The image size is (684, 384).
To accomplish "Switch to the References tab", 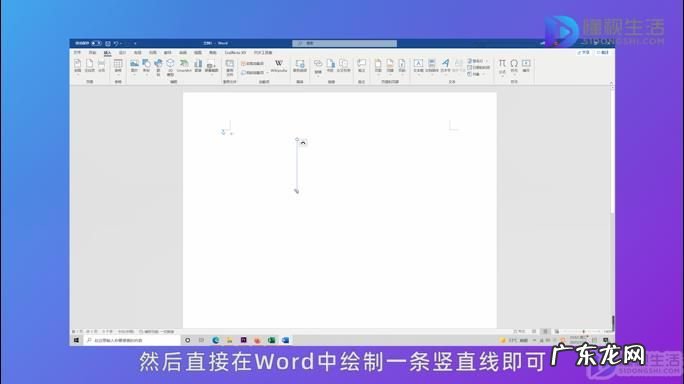I will tap(153, 52).
